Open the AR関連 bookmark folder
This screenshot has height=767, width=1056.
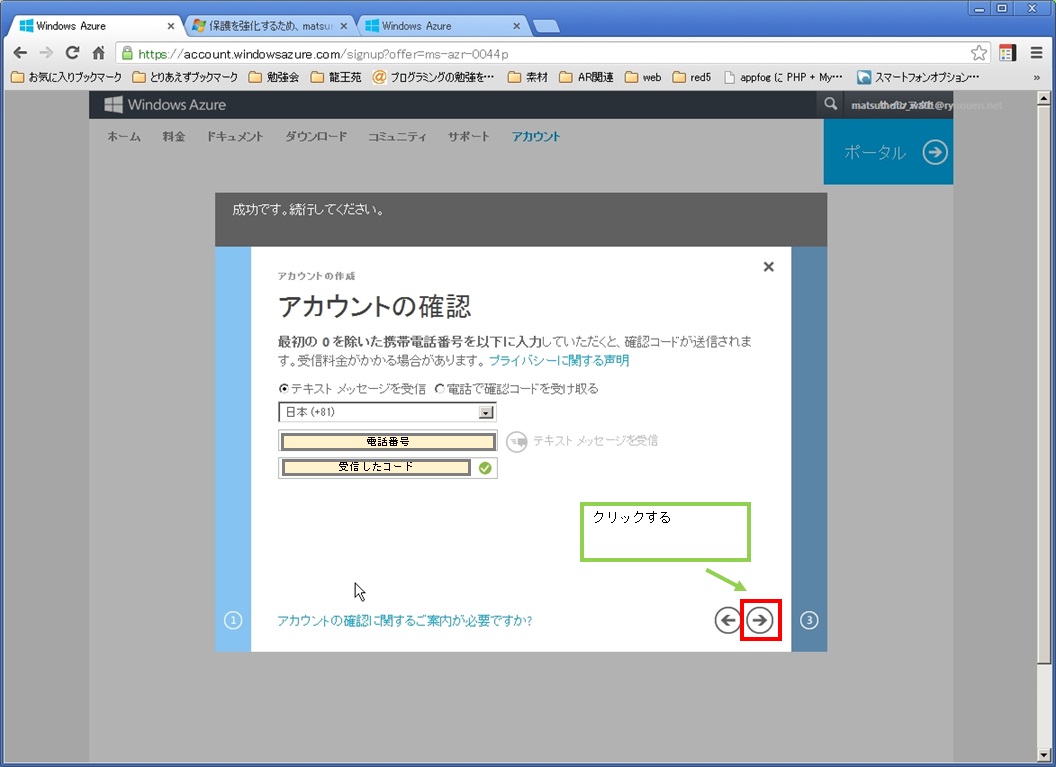coord(587,77)
